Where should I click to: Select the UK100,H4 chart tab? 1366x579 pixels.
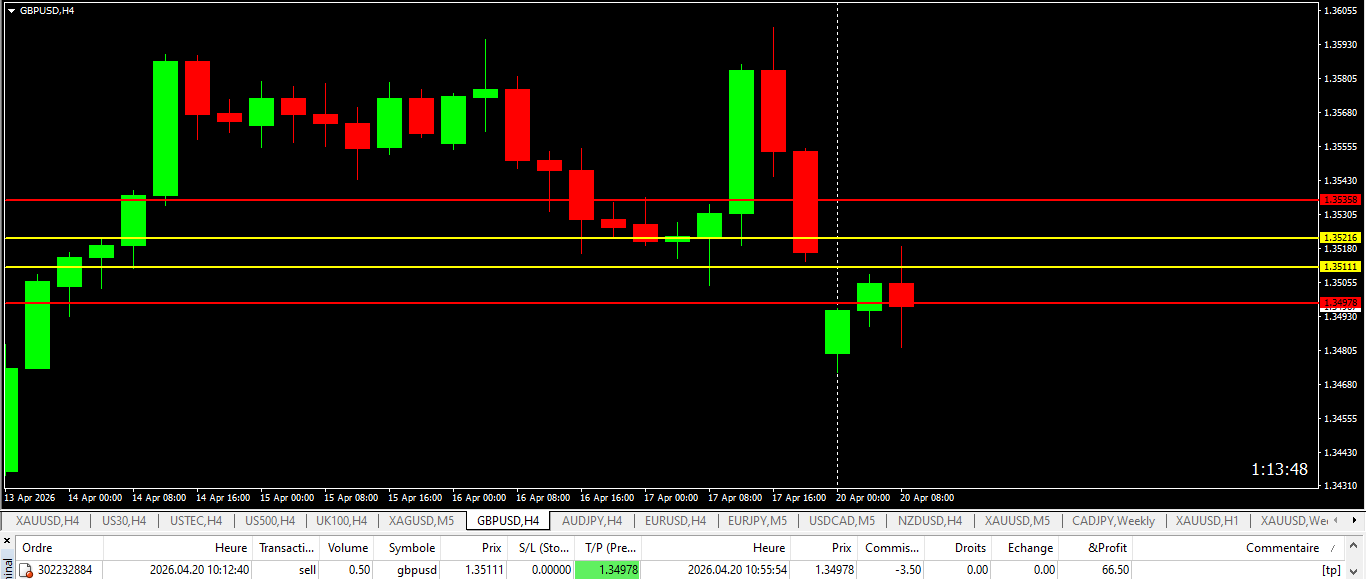[341, 521]
